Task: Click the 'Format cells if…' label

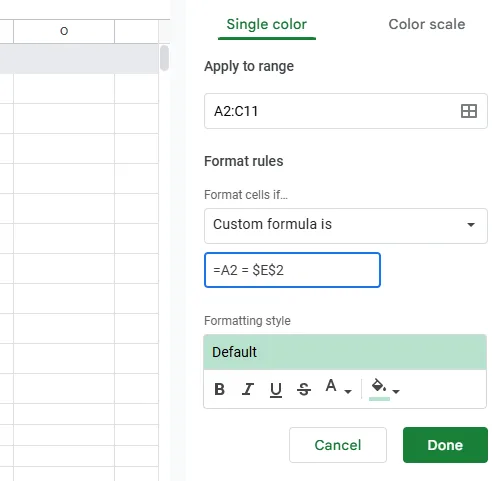Action: 246,195
